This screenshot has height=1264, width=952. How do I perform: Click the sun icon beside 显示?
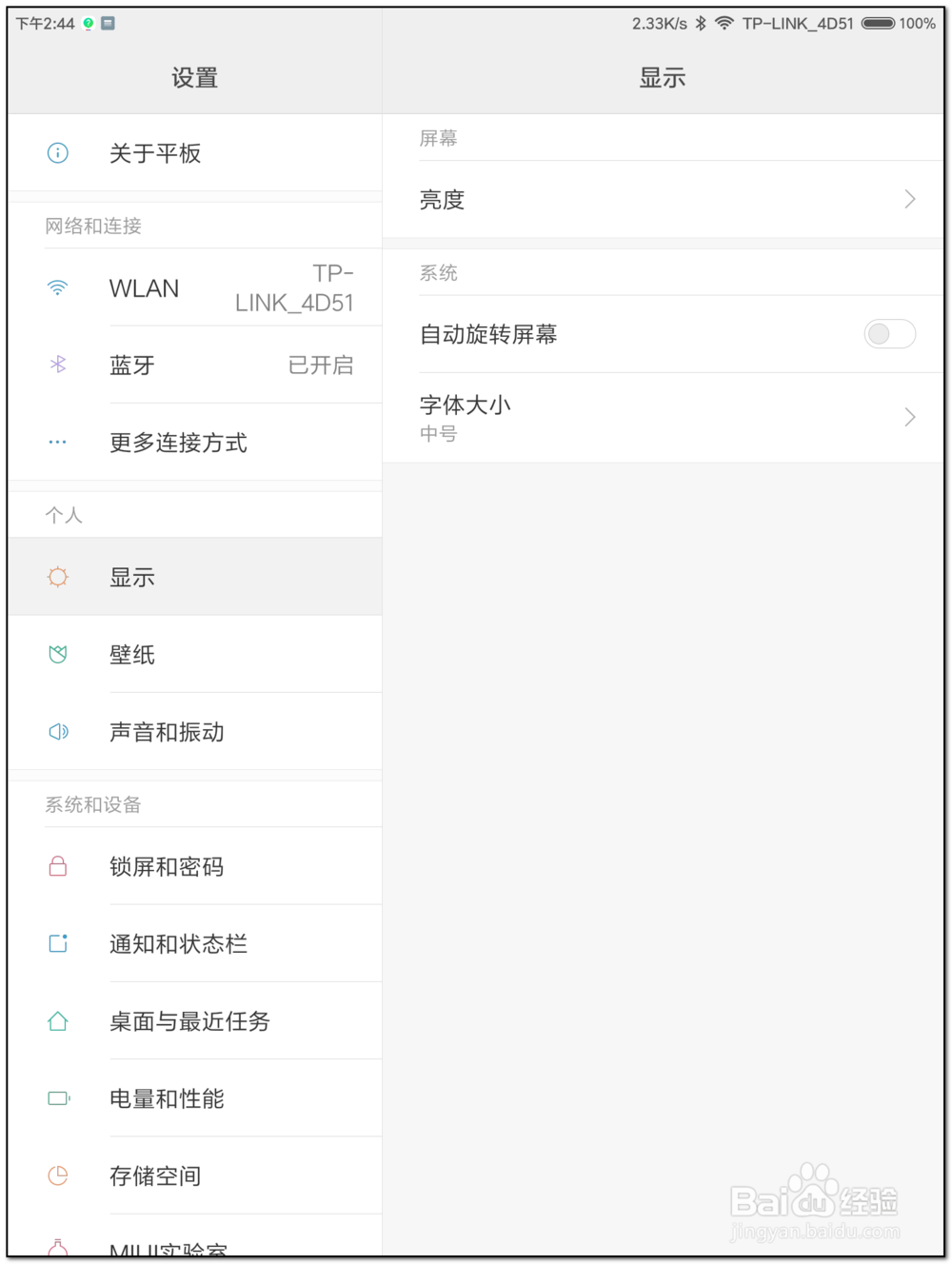coord(58,577)
